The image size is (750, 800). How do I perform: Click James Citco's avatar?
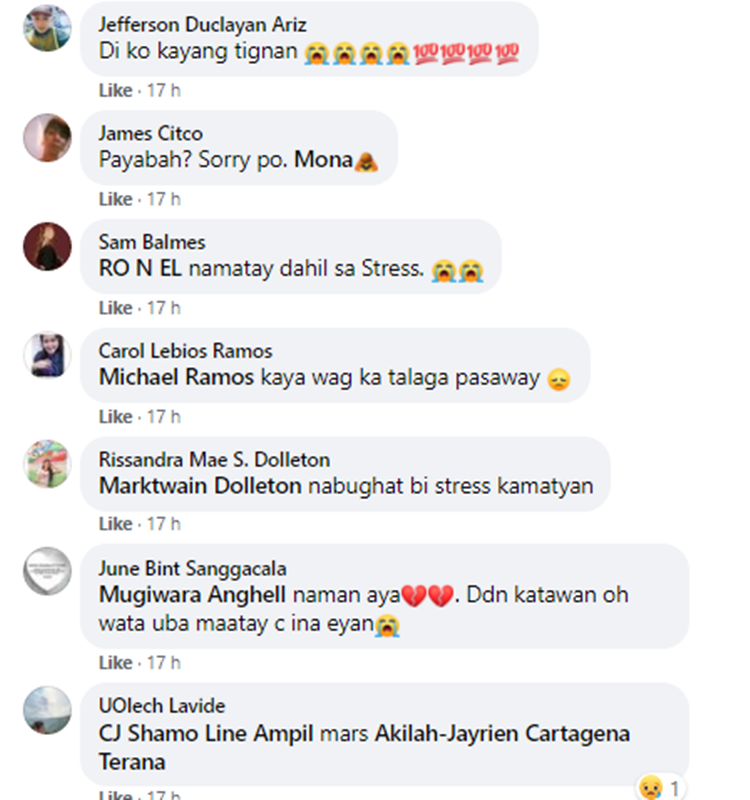click(47, 138)
